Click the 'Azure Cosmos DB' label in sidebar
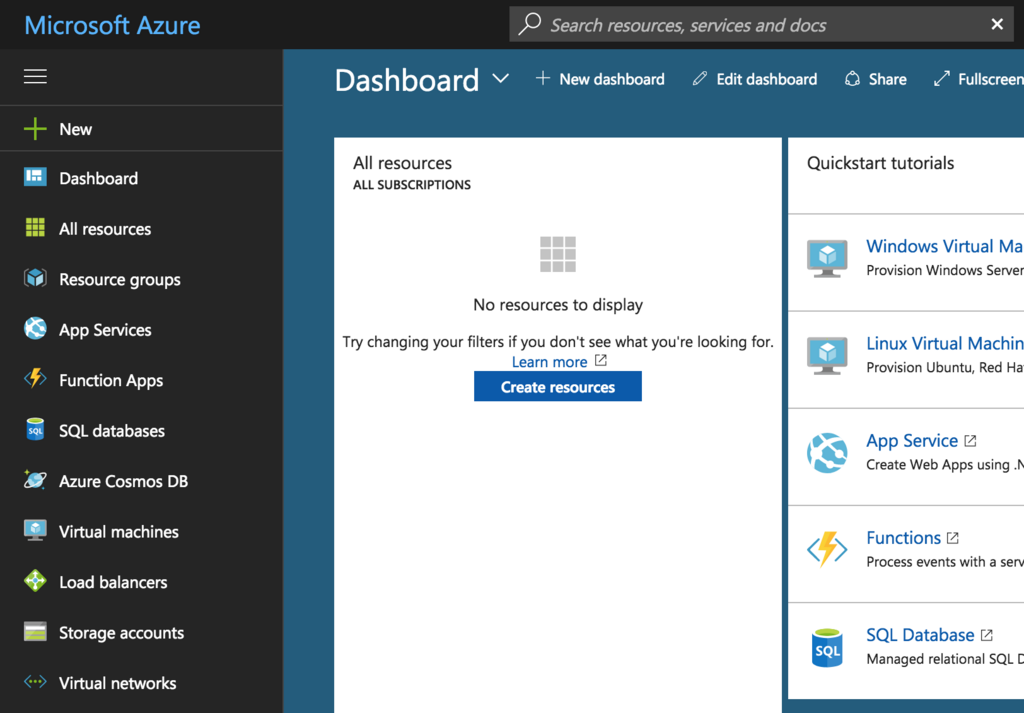This screenshot has width=1024, height=713. (123, 481)
